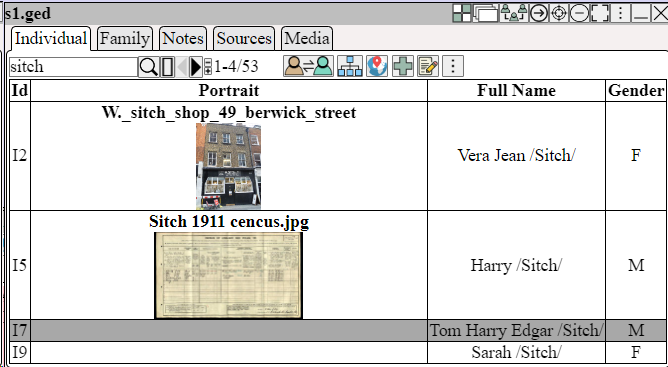Open the title bar three-dot options menu
668x367 pixels.
(620, 13)
